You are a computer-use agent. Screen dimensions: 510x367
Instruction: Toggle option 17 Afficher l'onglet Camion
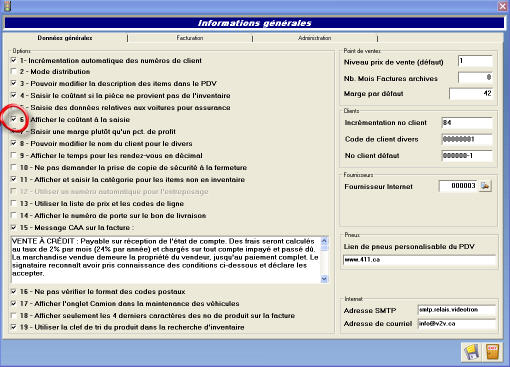click(x=14, y=304)
